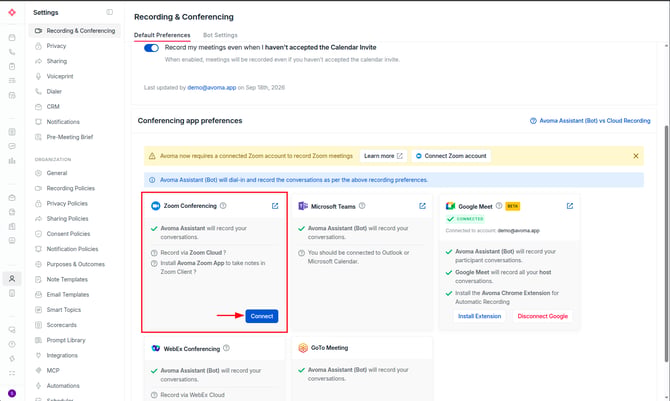Switch to the Bot Settings tab
Viewport: 670px width, 401px height.
[220, 35]
